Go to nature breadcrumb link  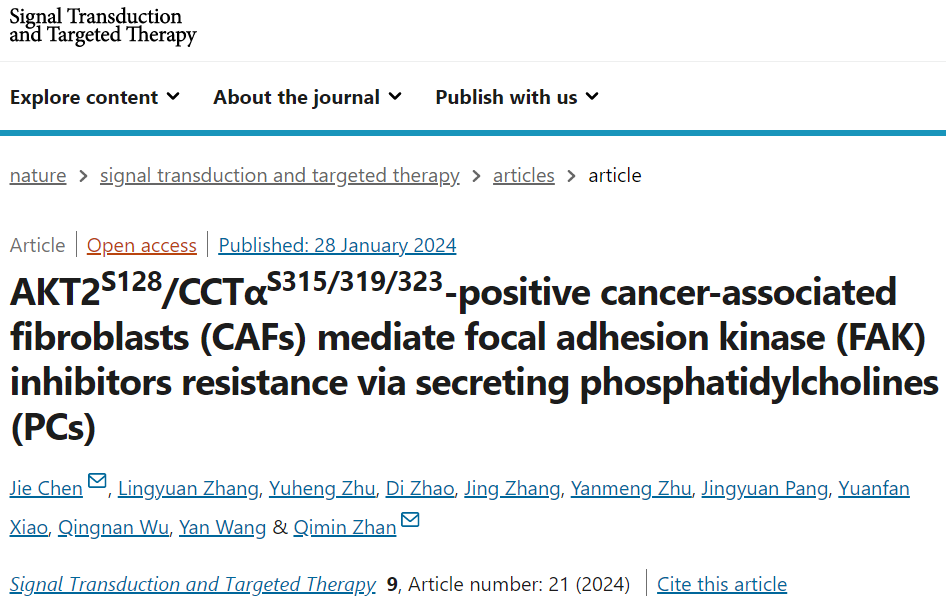click(38, 175)
